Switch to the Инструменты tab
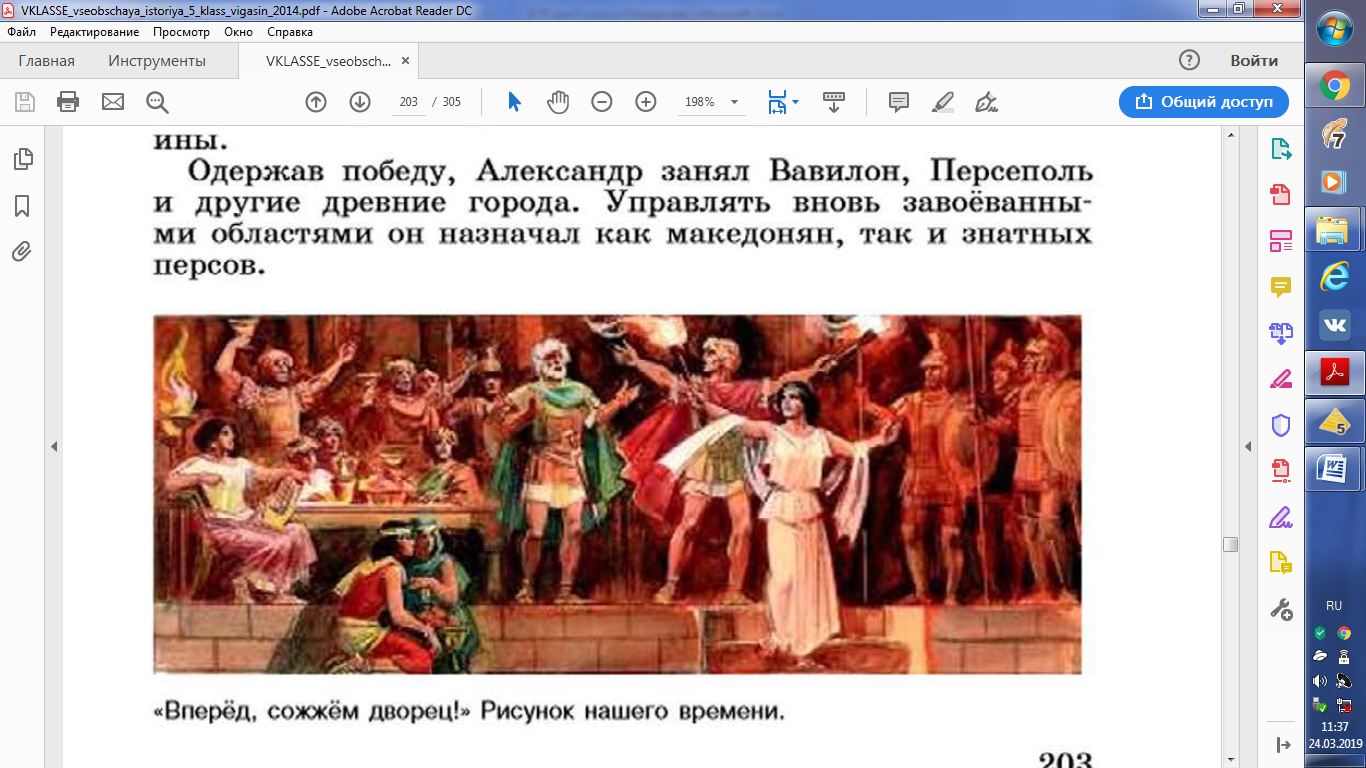The image size is (1366, 768). pyautogui.click(x=157, y=61)
